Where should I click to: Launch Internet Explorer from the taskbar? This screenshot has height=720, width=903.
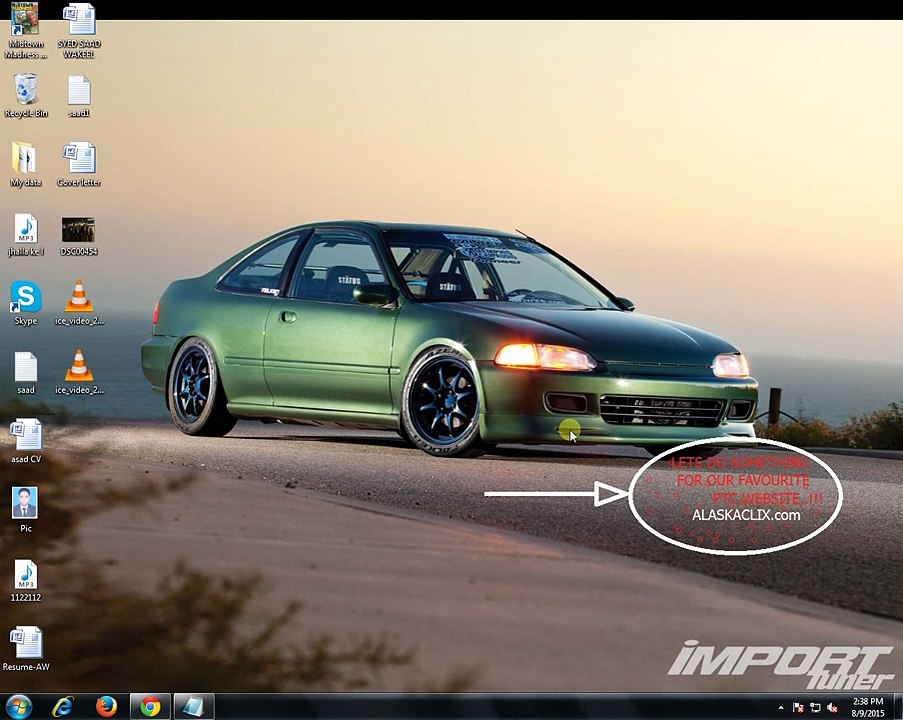63,707
